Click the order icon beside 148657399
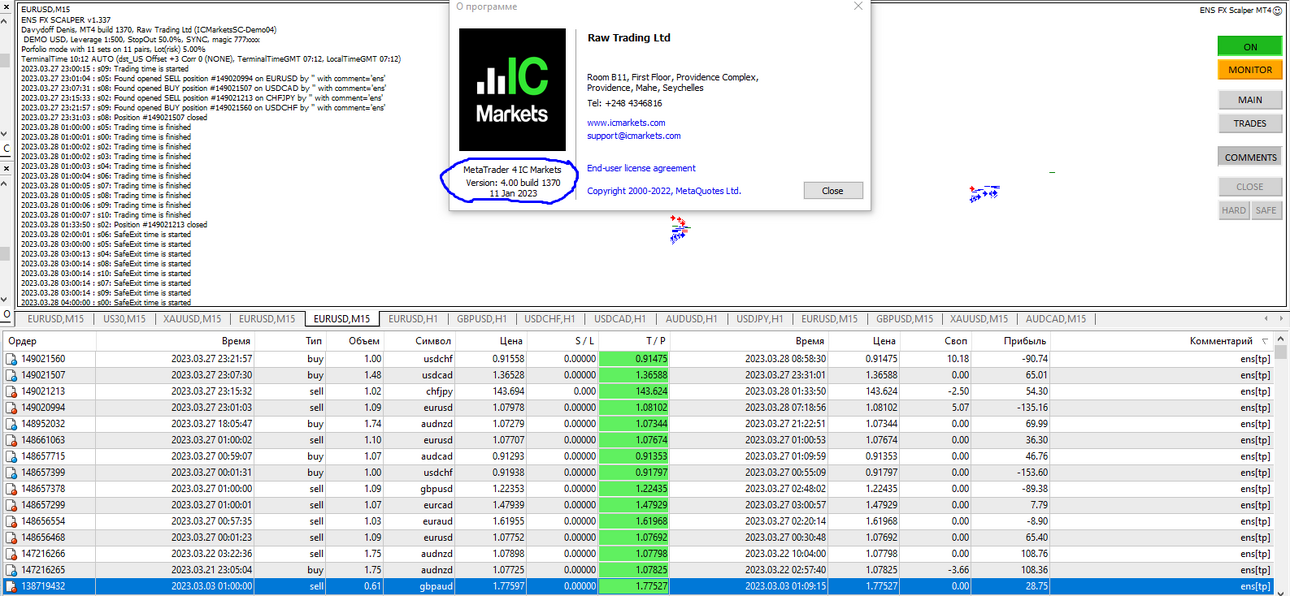 12,472
